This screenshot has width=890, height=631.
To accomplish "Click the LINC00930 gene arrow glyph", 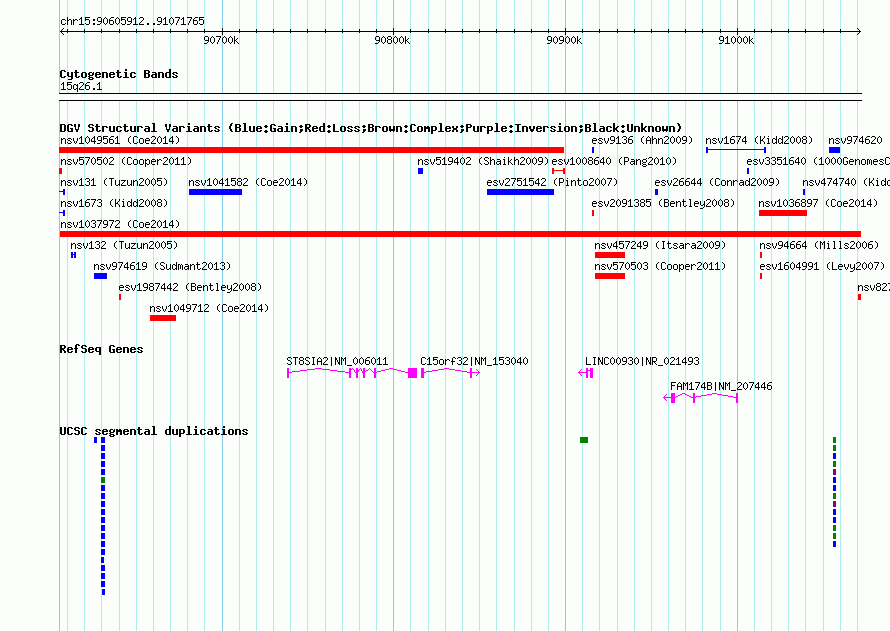I will (x=586, y=373).
